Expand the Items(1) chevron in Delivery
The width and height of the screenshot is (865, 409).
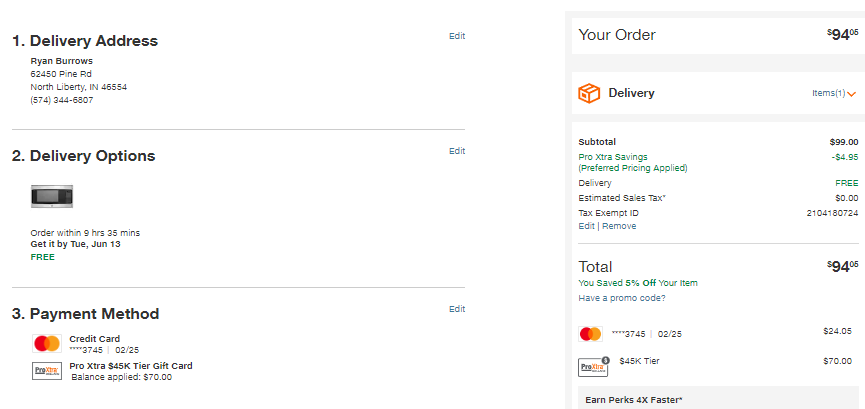[x=852, y=94]
